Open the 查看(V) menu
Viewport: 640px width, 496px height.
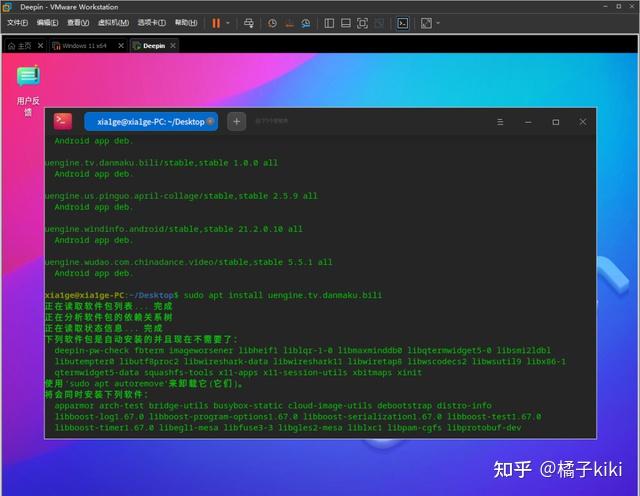pyautogui.click(x=78, y=23)
